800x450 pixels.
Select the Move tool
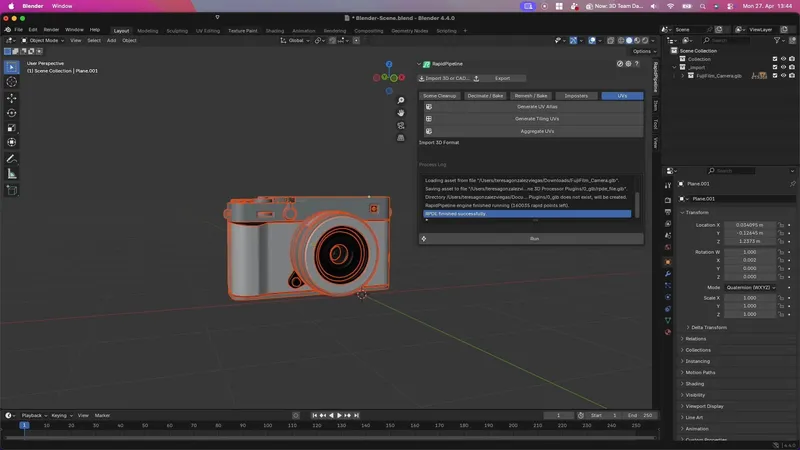(12, 98)
